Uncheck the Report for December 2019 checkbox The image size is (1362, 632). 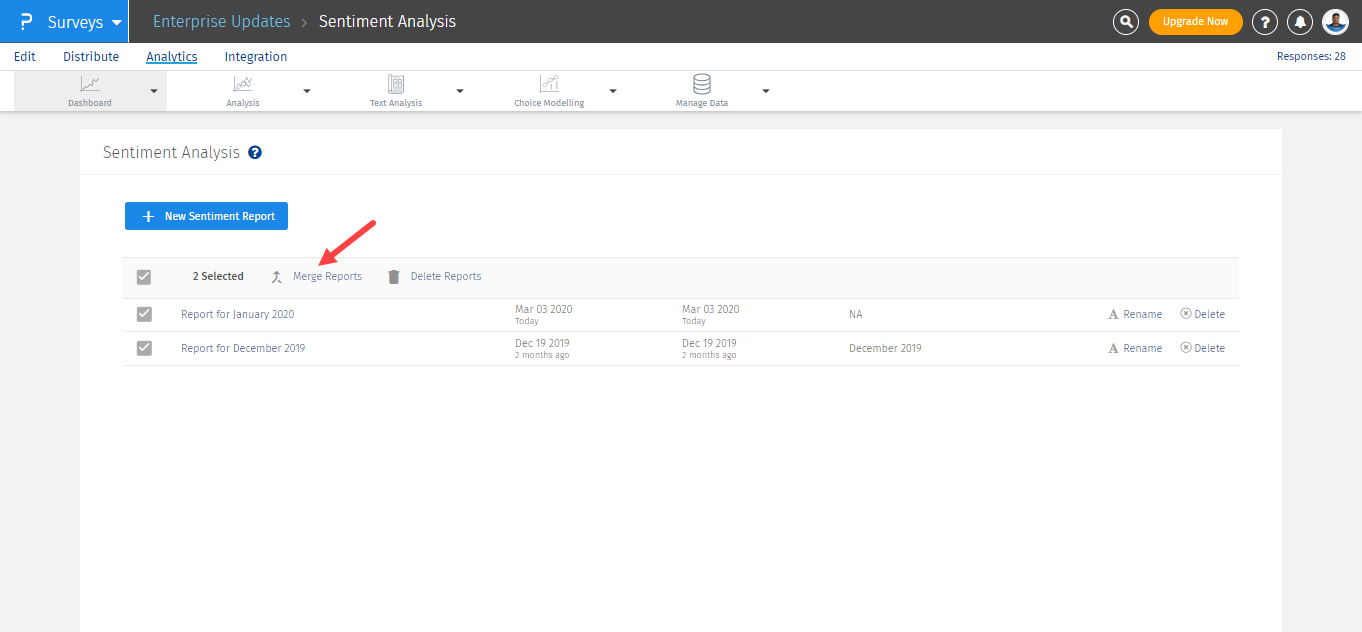point(144,348)
